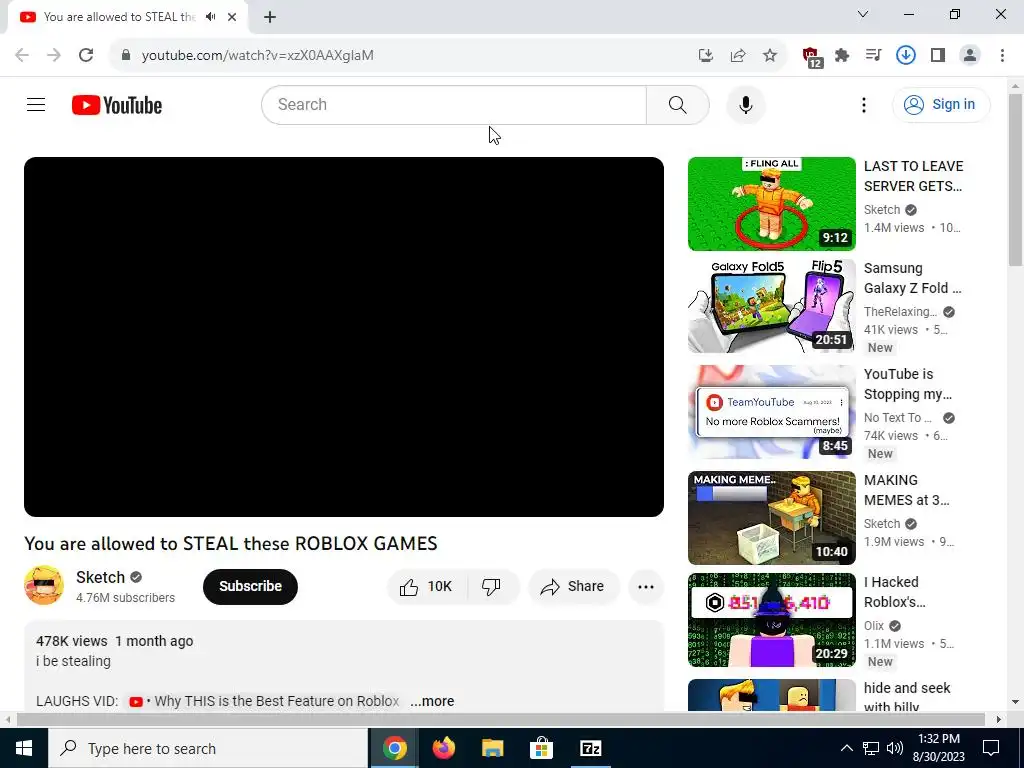Click Windows taskbar search box
Image resolution: width=1024 pixels, height=768 pixels.
[208, 748]
